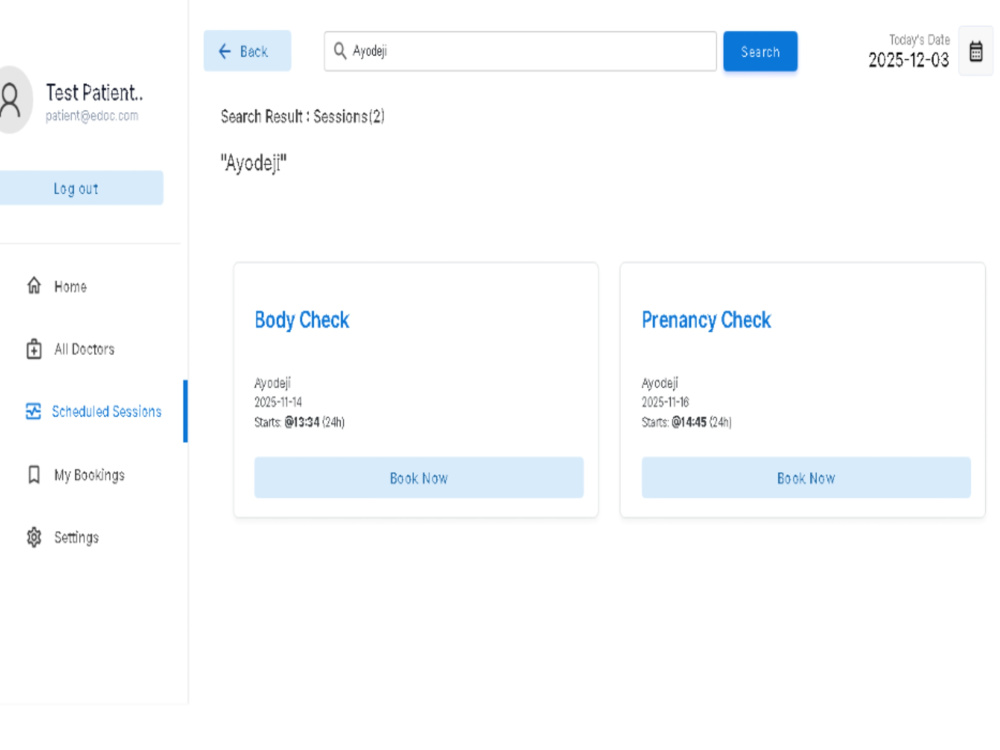Click the My Bookings bookmark icon

[x=34, y=474]
